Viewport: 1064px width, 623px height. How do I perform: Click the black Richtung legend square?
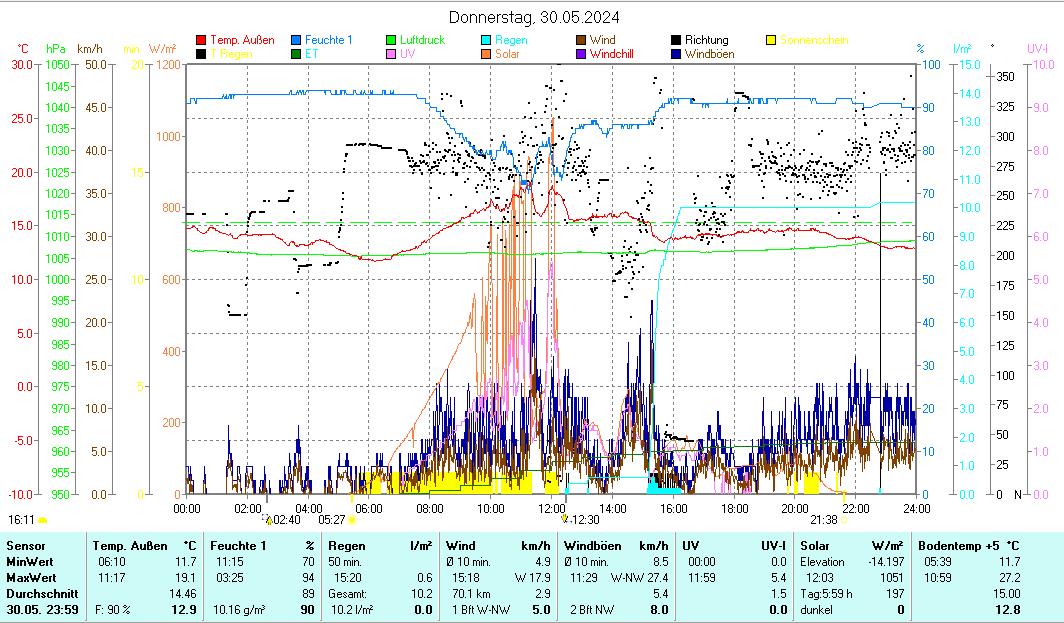coord(677,41)
